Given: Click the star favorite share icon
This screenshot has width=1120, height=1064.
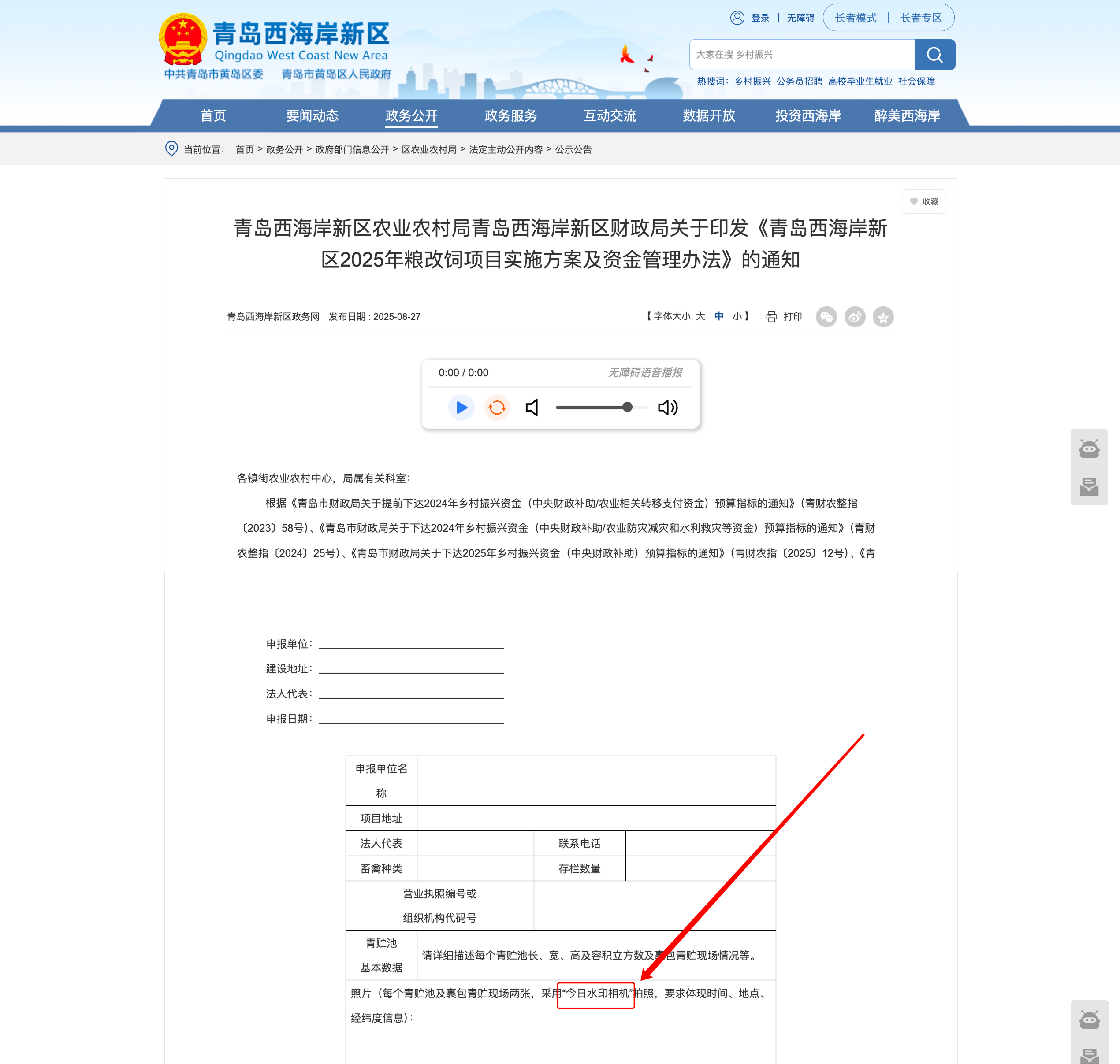Looking at the screenshot, I should [883, 316].
